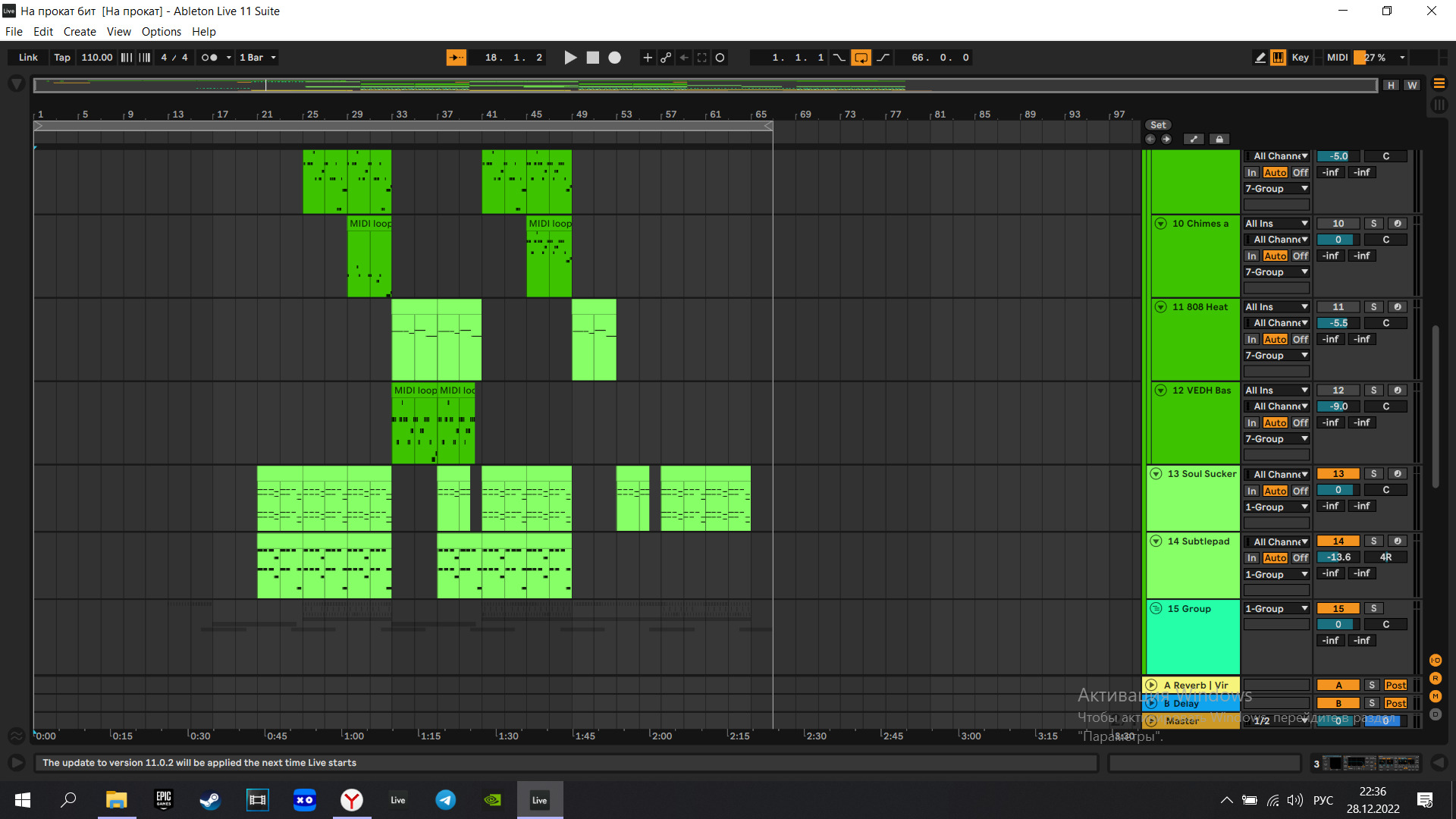
Task: Click the Link button
Action: [x=28, y=58]
